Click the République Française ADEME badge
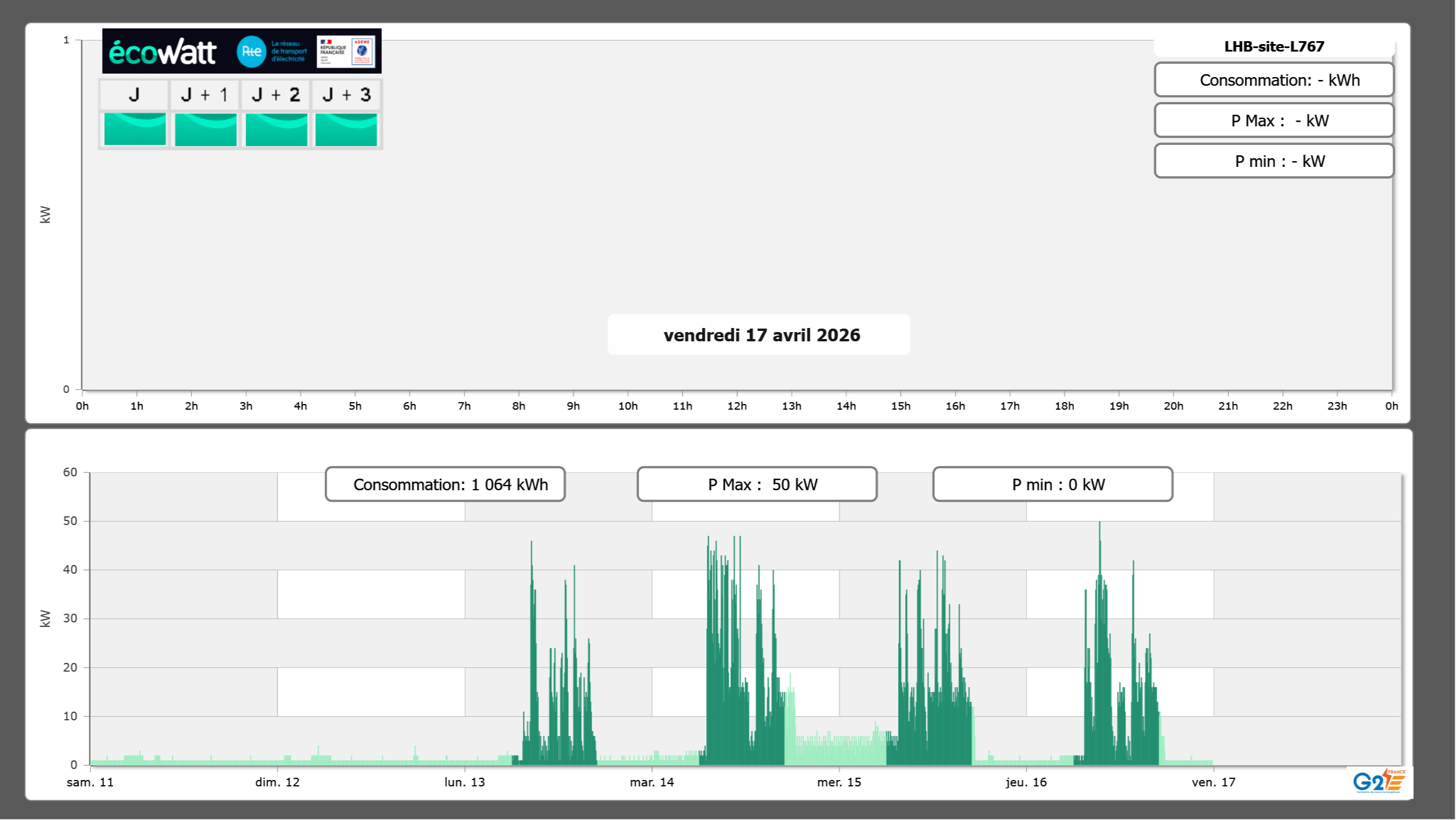This screenshot has width=1456, height=820. click(347, 52)
